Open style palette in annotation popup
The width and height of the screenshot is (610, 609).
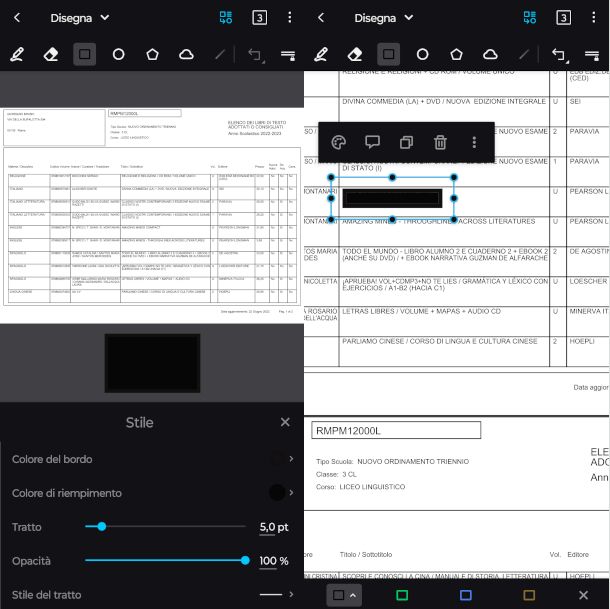338,142
